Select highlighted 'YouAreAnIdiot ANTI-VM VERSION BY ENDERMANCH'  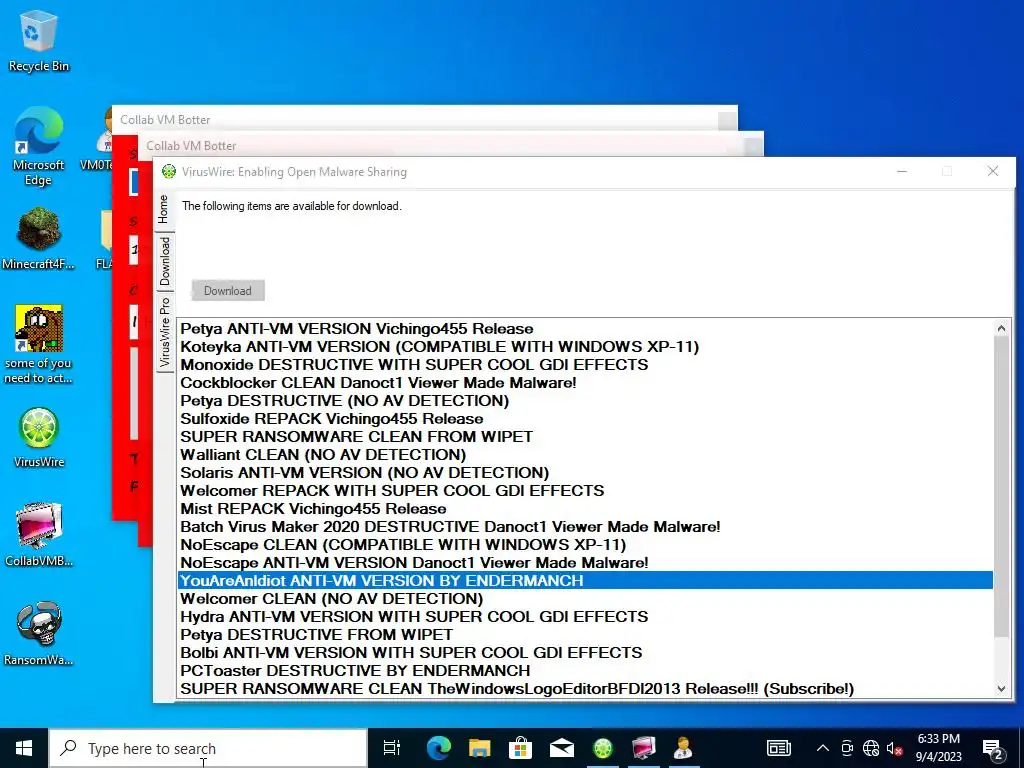coord(585,581)
